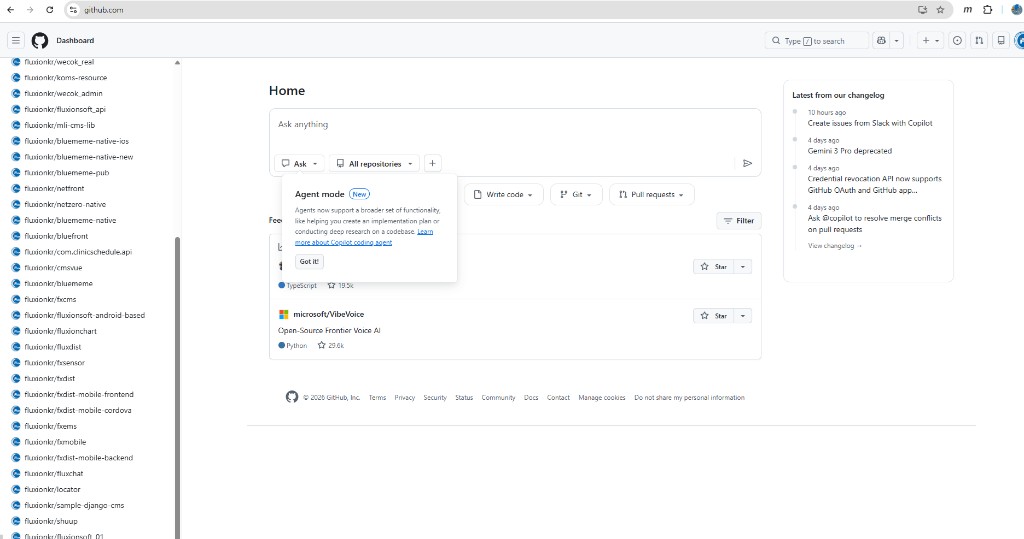Open the Pull requests icon in header
The height and width of the screenshot is (539, 1024).
(x=979, y=41)
